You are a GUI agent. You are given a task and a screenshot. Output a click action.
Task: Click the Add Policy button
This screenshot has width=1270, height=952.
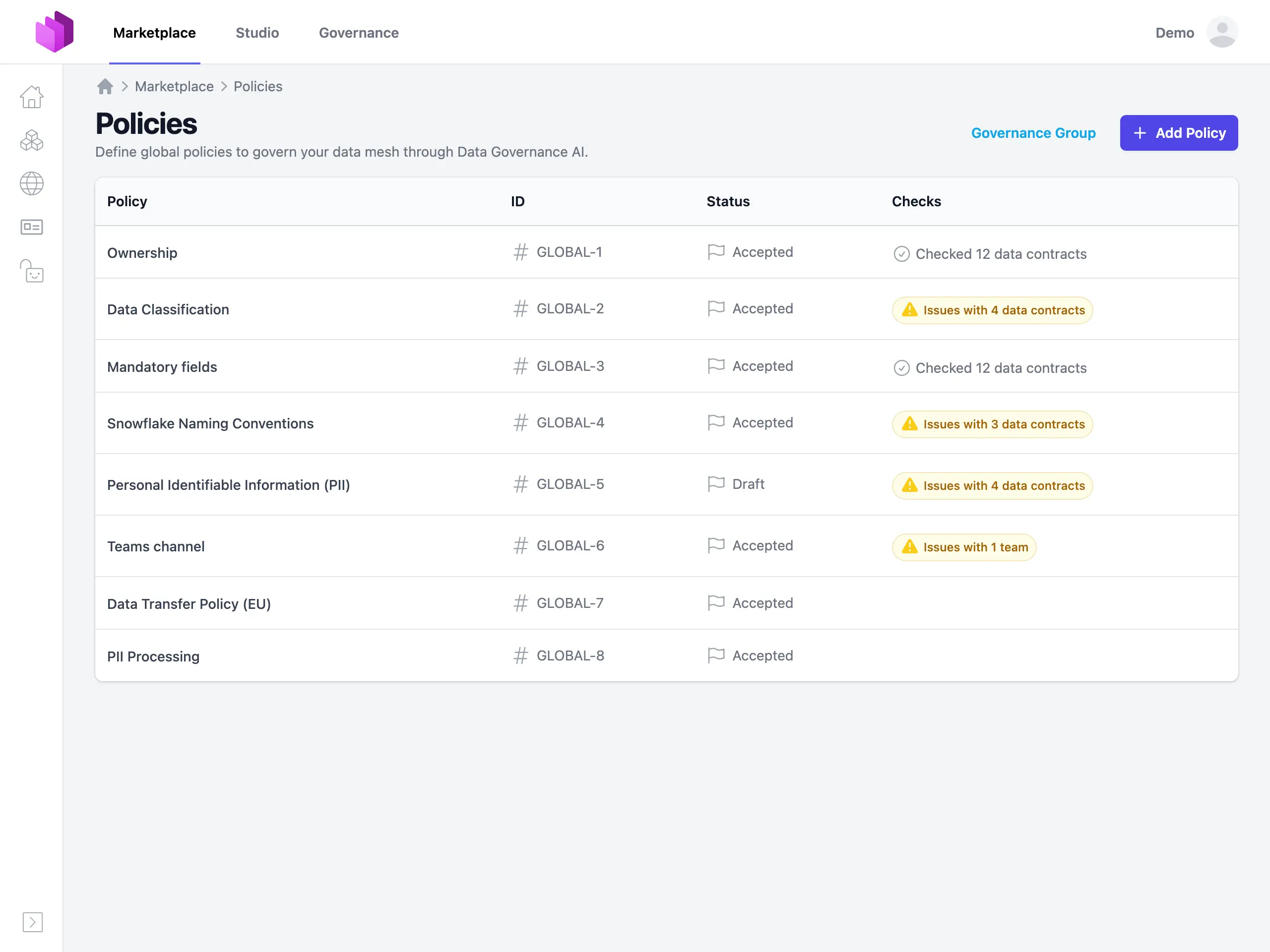(x=1178, y=133)
